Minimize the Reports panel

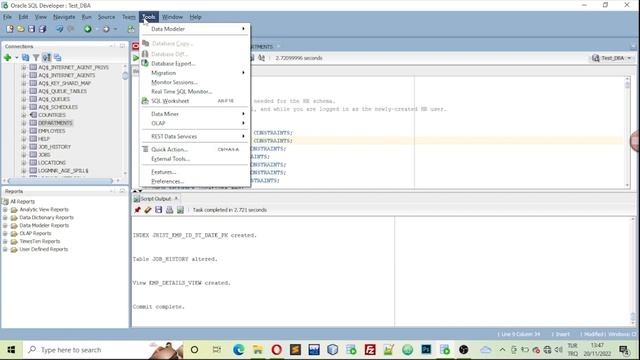[x=111, y=191]
